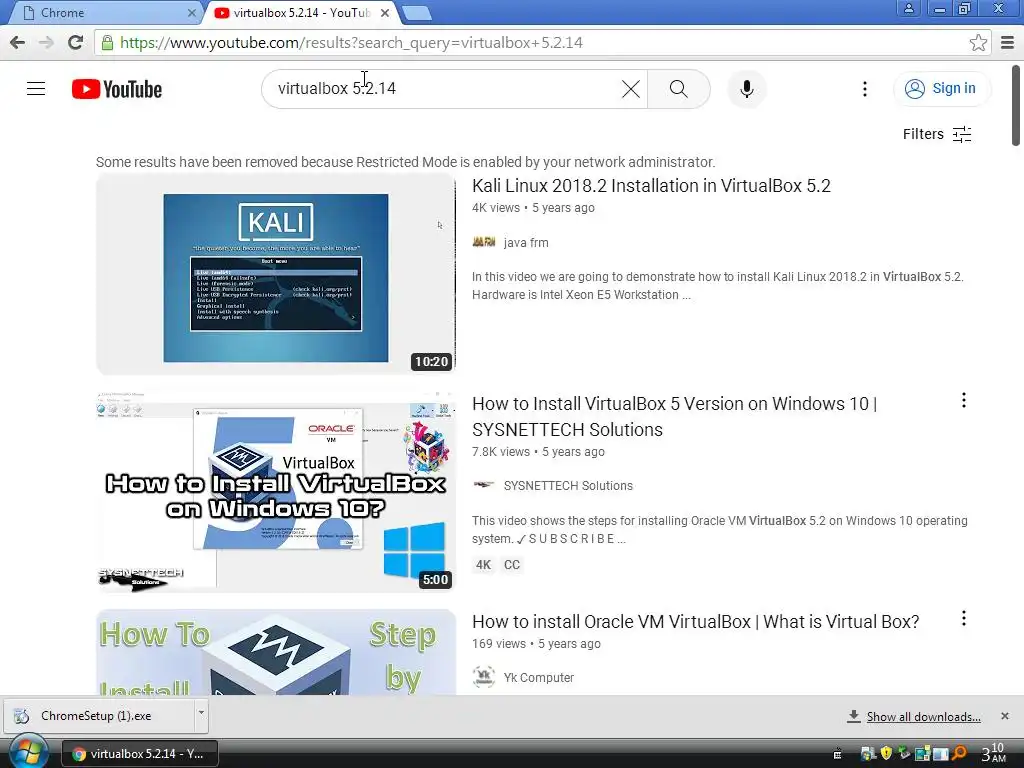1024x768 pixels.
Task: Open the taskbar clock
Action: pyautogui.click(x=994, y=753)
